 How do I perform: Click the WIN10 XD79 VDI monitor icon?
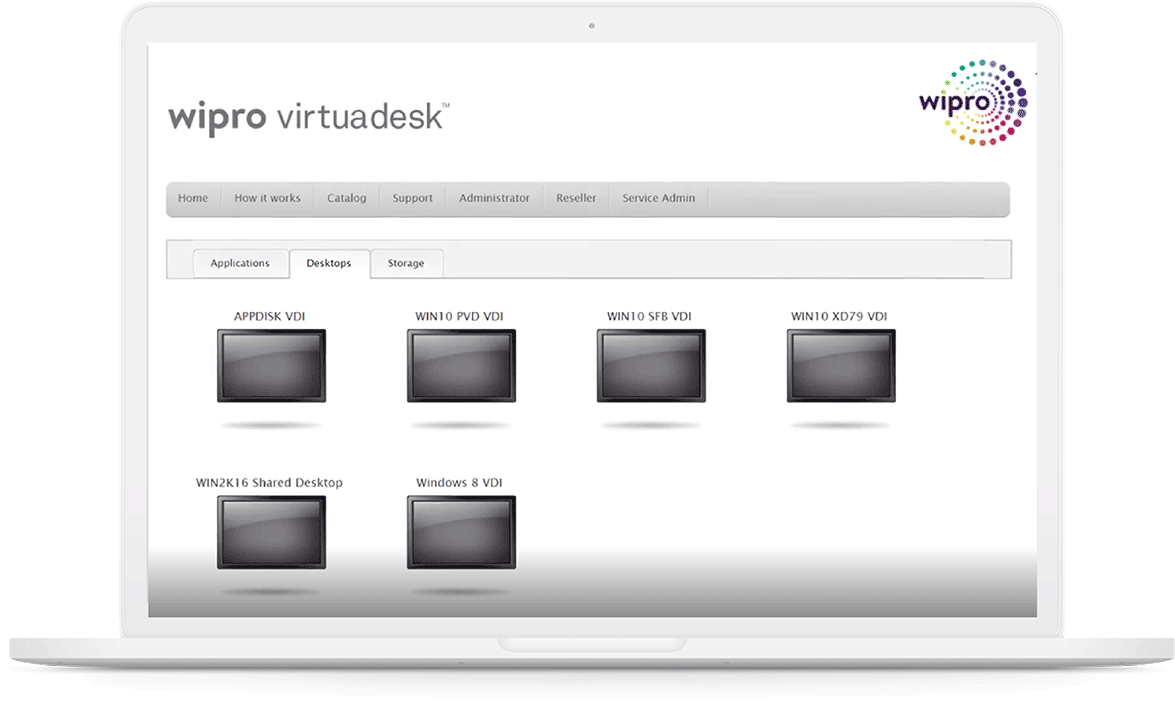841,366
